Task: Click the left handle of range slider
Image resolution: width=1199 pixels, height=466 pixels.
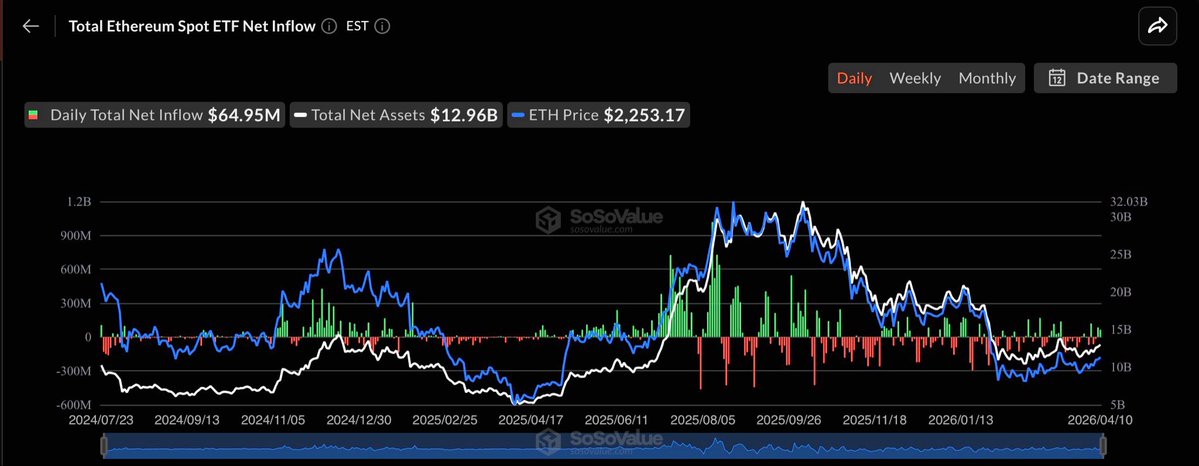Action: click(104, 446)
